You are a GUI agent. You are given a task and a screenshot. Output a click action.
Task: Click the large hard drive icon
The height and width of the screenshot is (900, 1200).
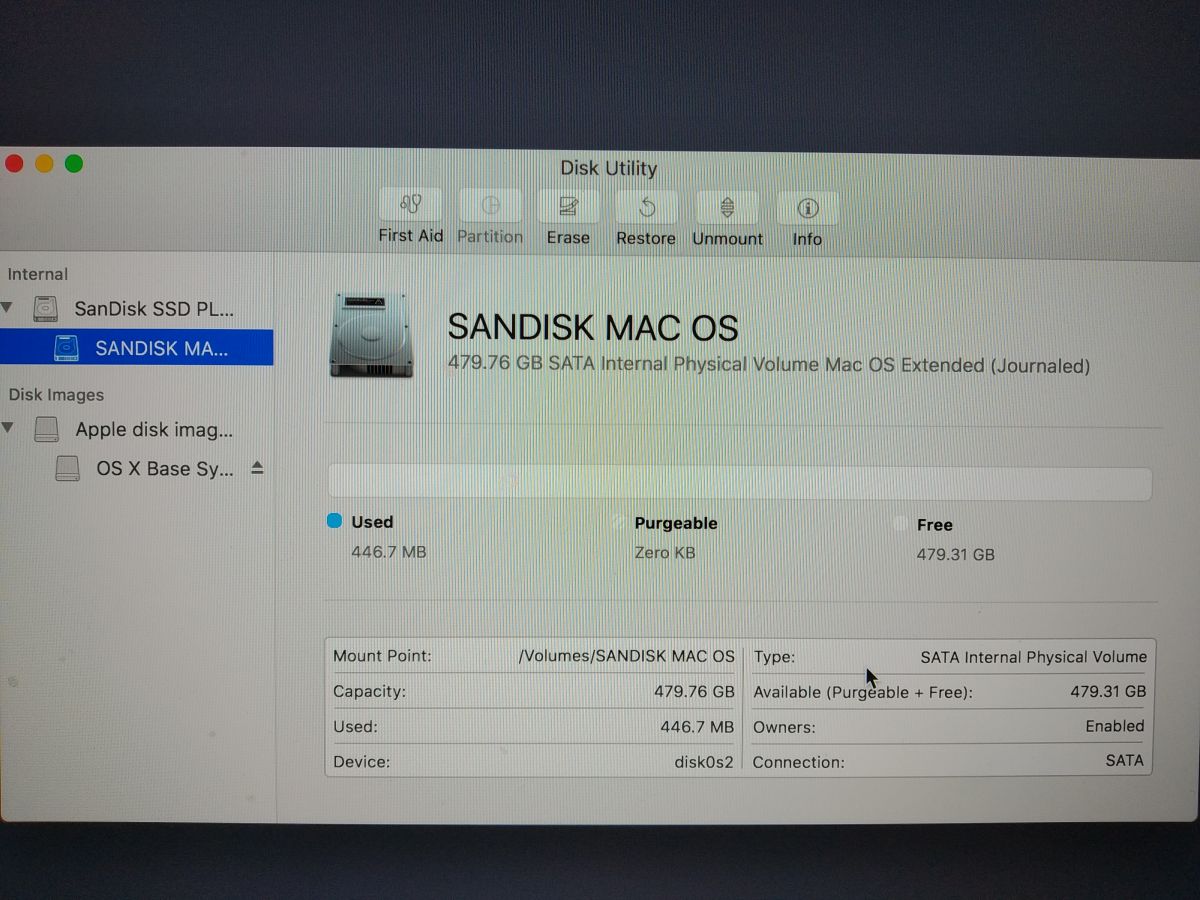point(371,335)
